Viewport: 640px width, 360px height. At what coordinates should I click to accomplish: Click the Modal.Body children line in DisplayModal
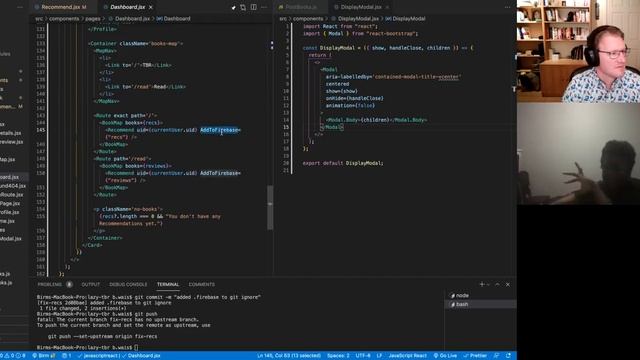376,120
